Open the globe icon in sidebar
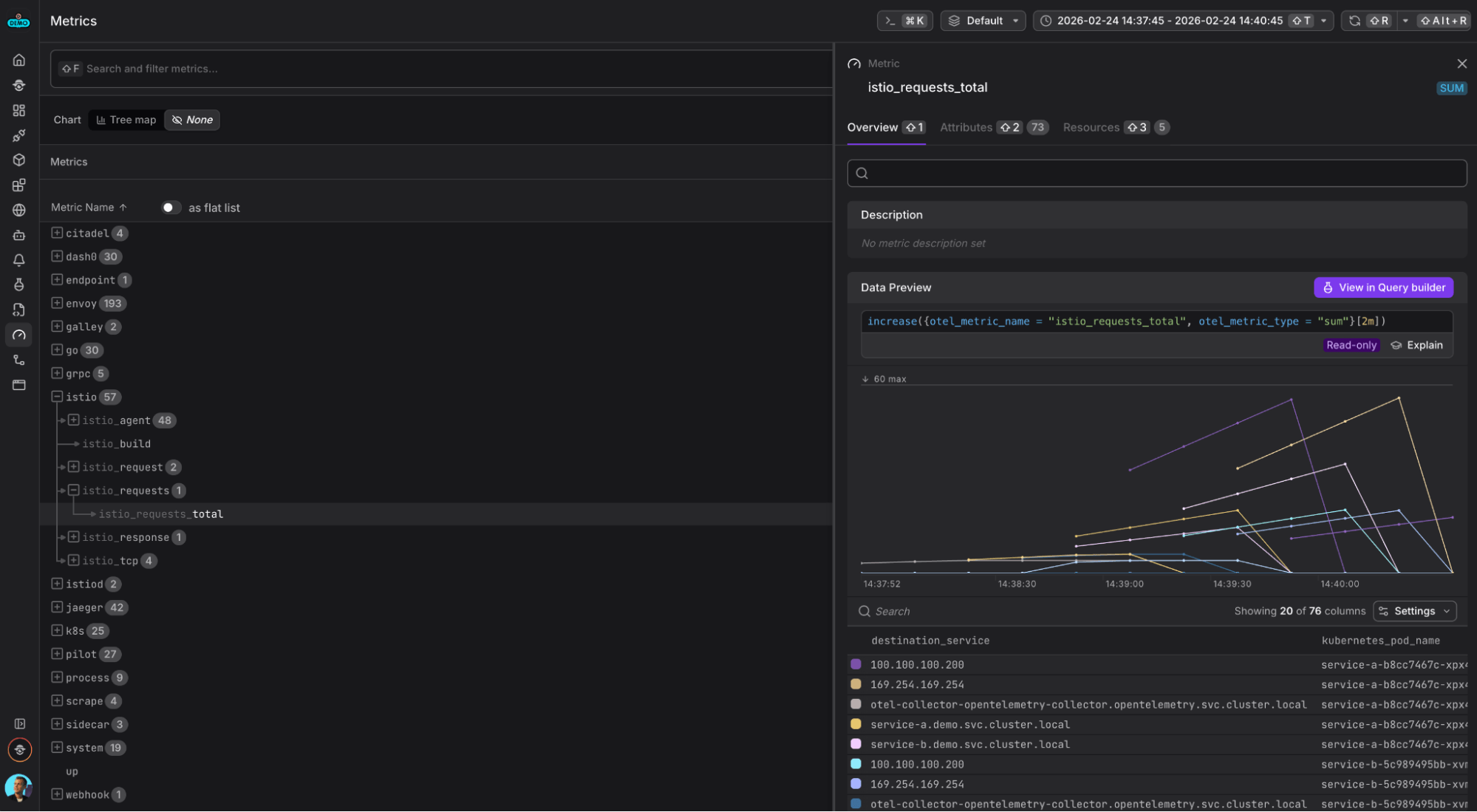Viewport: 1477px width, 812px height. (x=19, y=210)
